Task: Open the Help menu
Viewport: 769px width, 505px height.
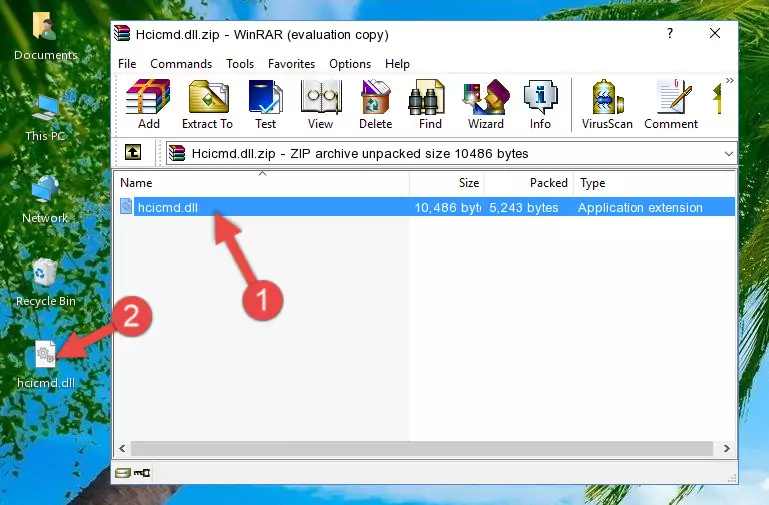Action: pyautogui.click(x=397, y=64)
